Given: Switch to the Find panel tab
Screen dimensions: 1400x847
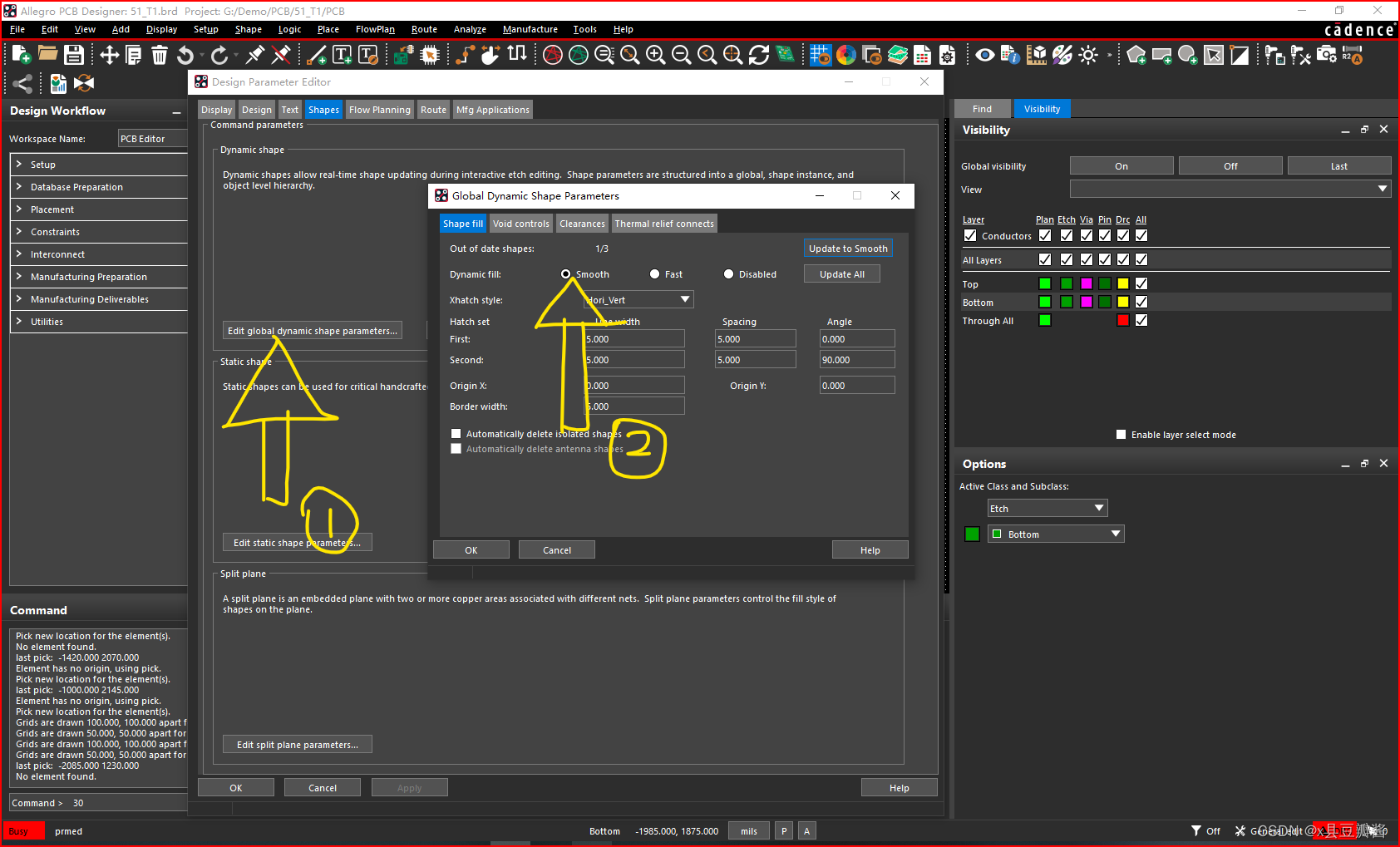Looking at the screenshot, I should coord(982,109).
